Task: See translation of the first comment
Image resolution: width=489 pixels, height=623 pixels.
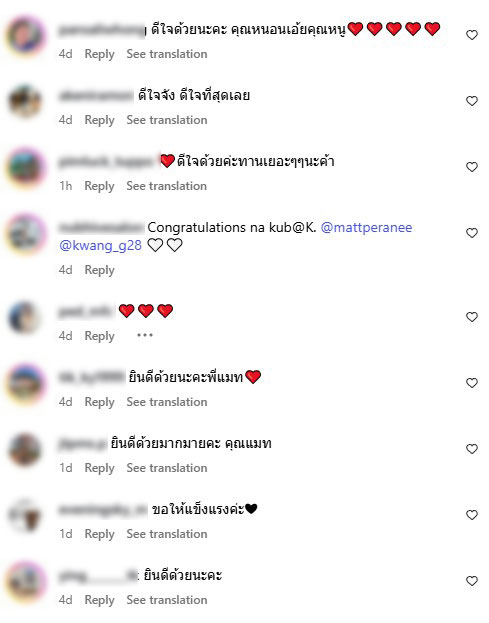Action: point(167,54)
